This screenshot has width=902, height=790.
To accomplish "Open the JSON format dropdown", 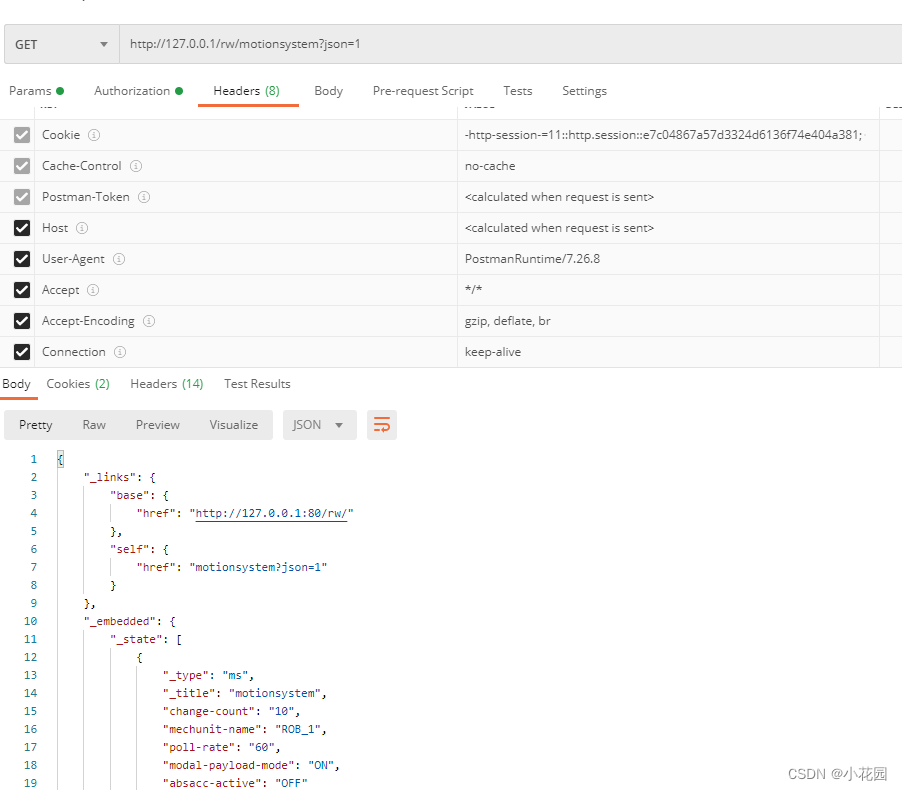I will click(319, 425).
